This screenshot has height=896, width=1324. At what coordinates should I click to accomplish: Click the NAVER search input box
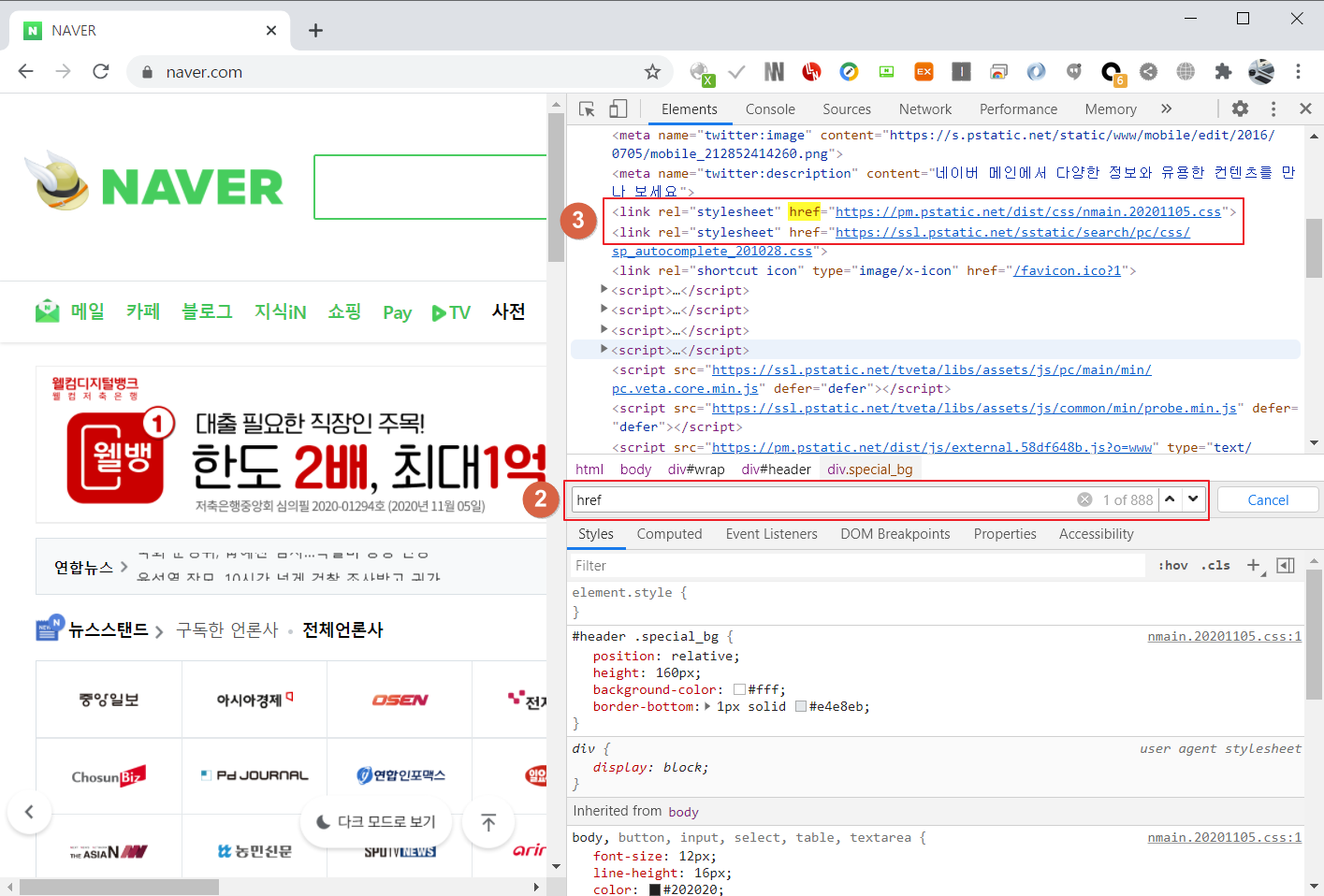pos(430,187)
